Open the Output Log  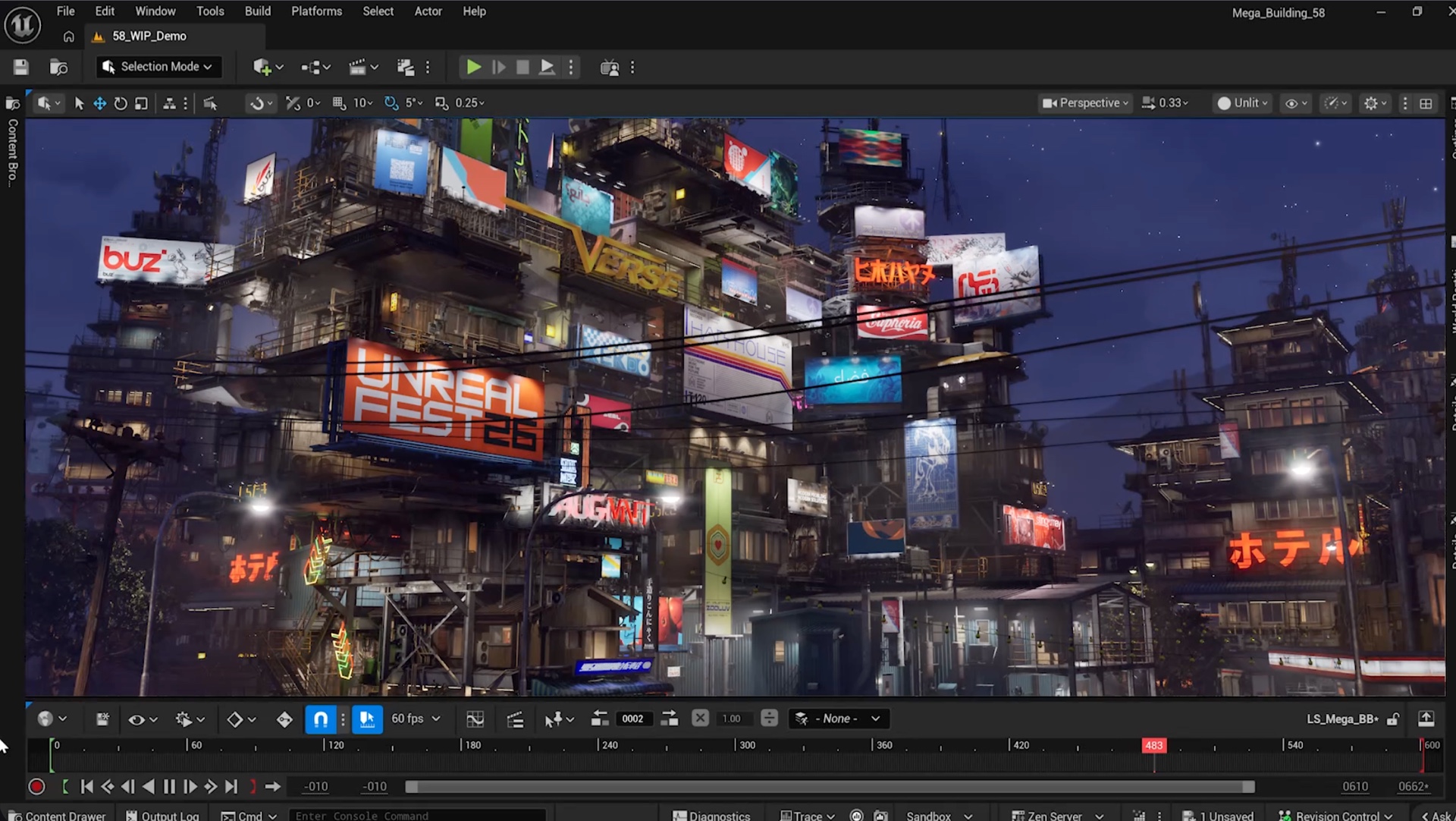pyautogui.click(x=162, y=816)
